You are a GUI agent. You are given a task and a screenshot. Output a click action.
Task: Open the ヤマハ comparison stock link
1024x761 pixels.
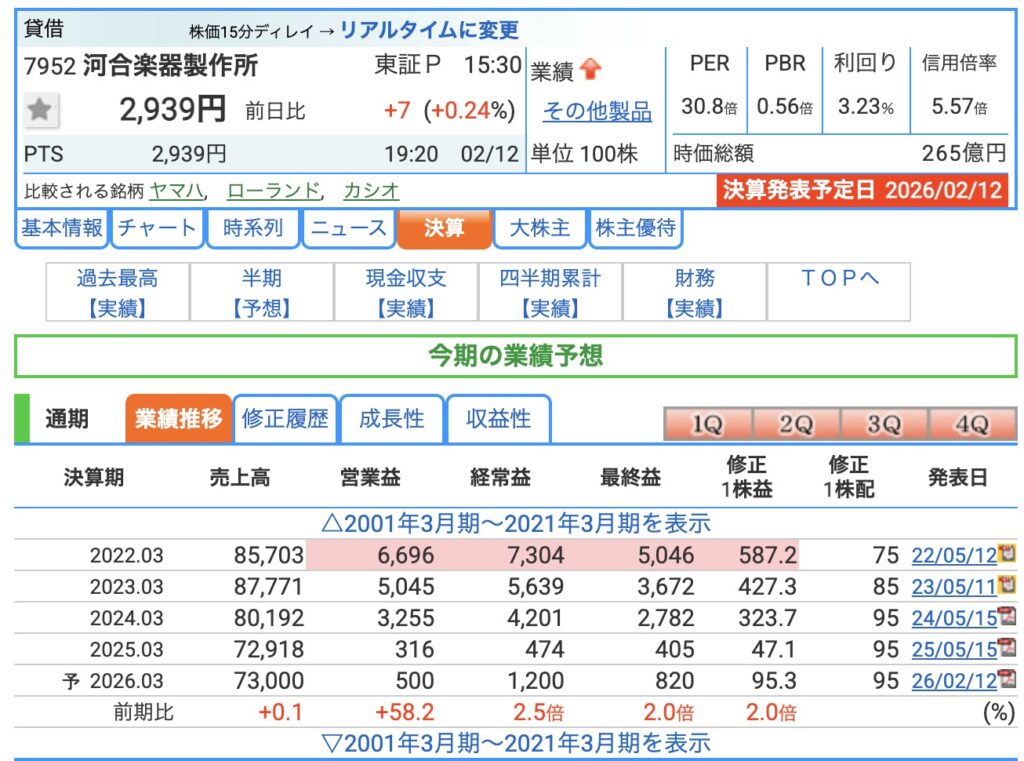(x=177, y=190)
